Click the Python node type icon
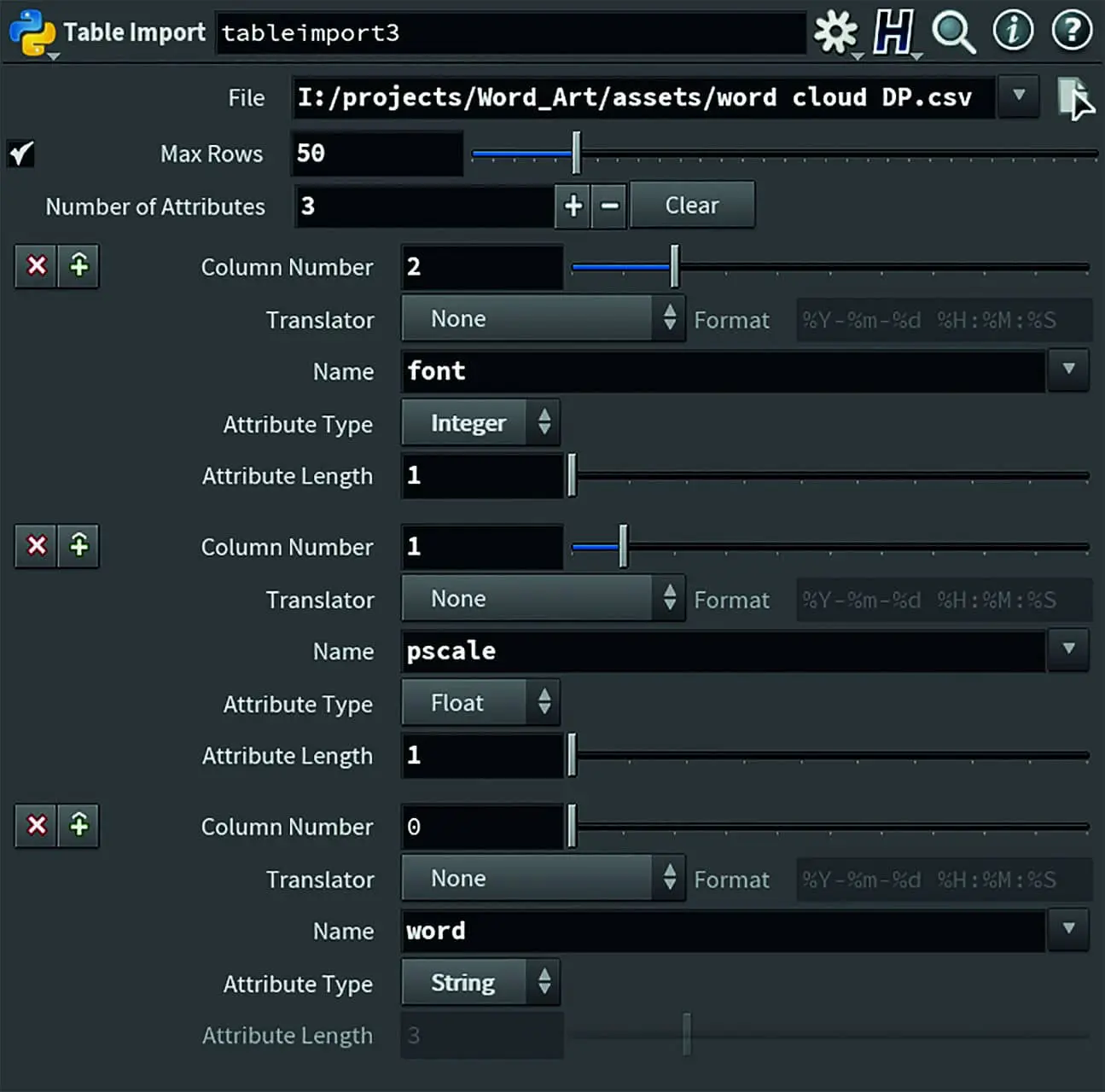Screen dimensions: 1105x1092 [32, 33]
